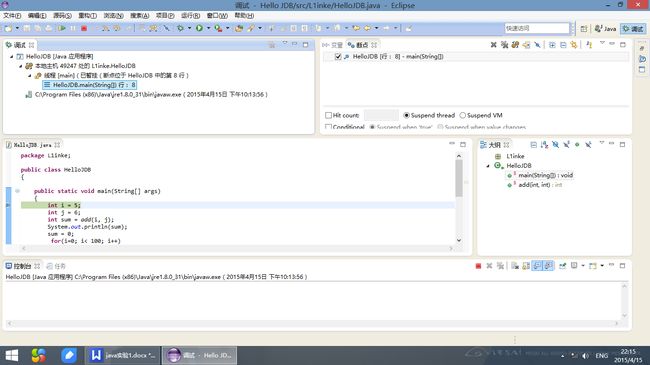Collapse the main thread node in debug view

coord(30,75)
